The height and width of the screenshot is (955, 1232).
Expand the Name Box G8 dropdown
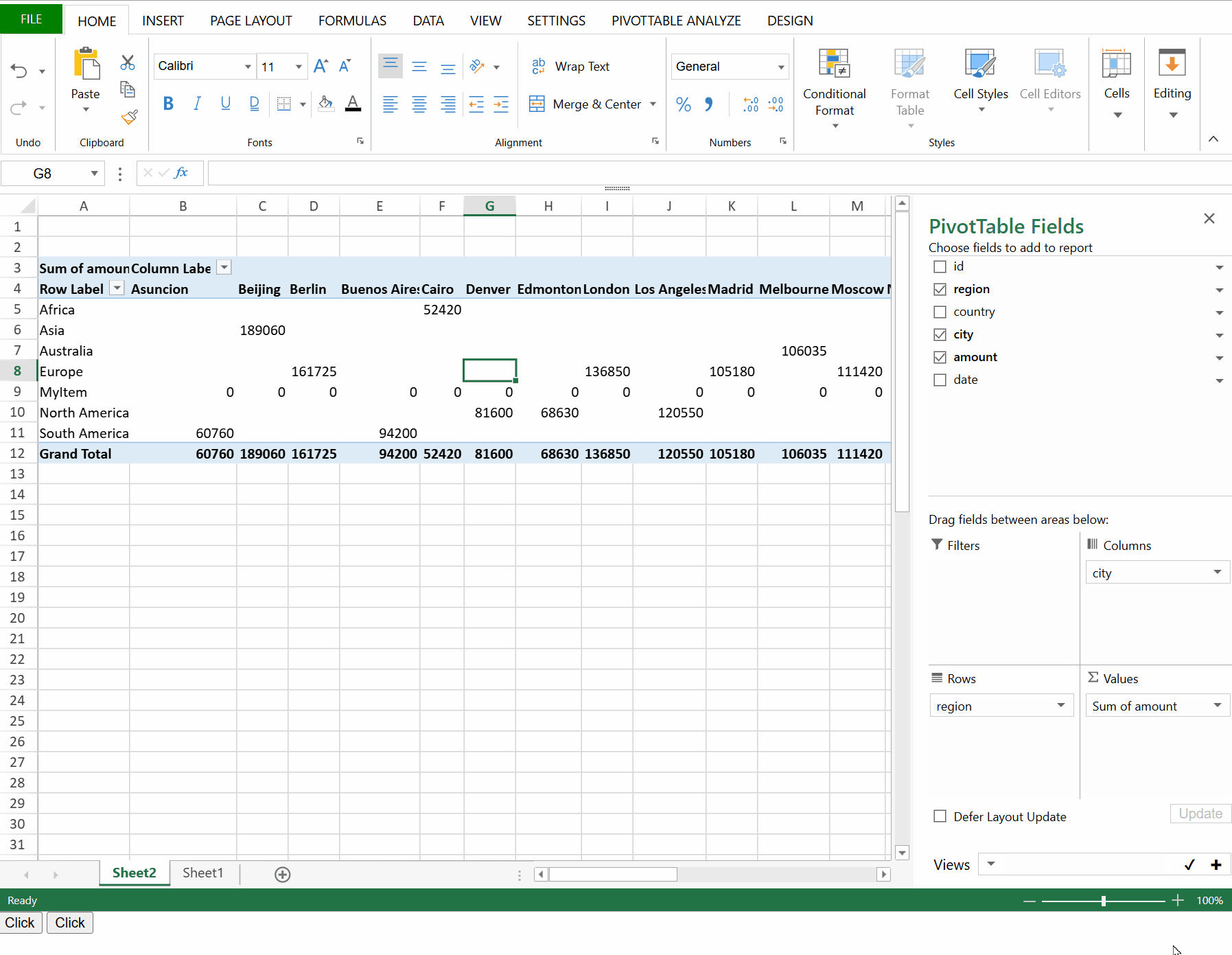coord(94,173)
